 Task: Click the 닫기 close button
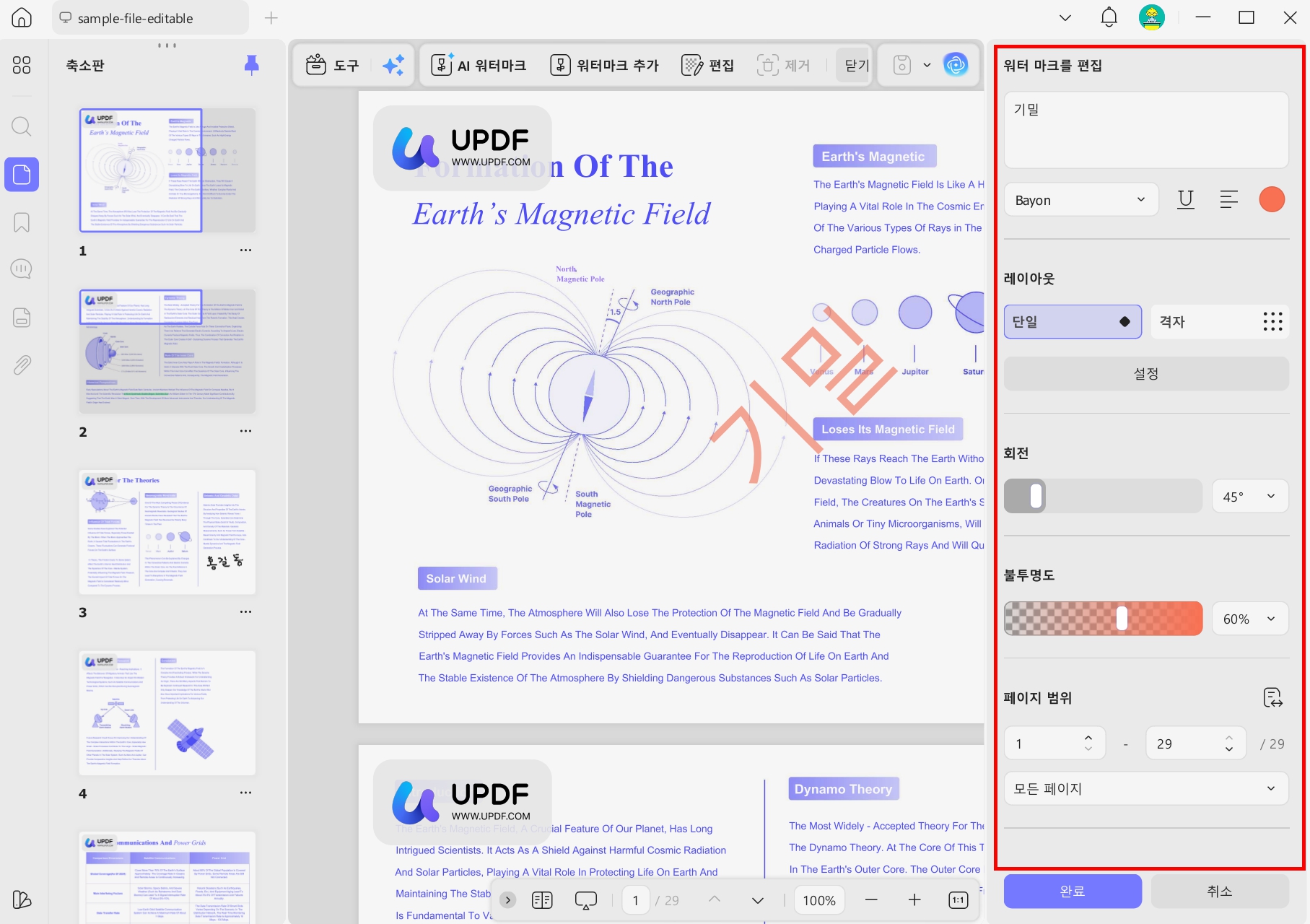coord(856,66)
